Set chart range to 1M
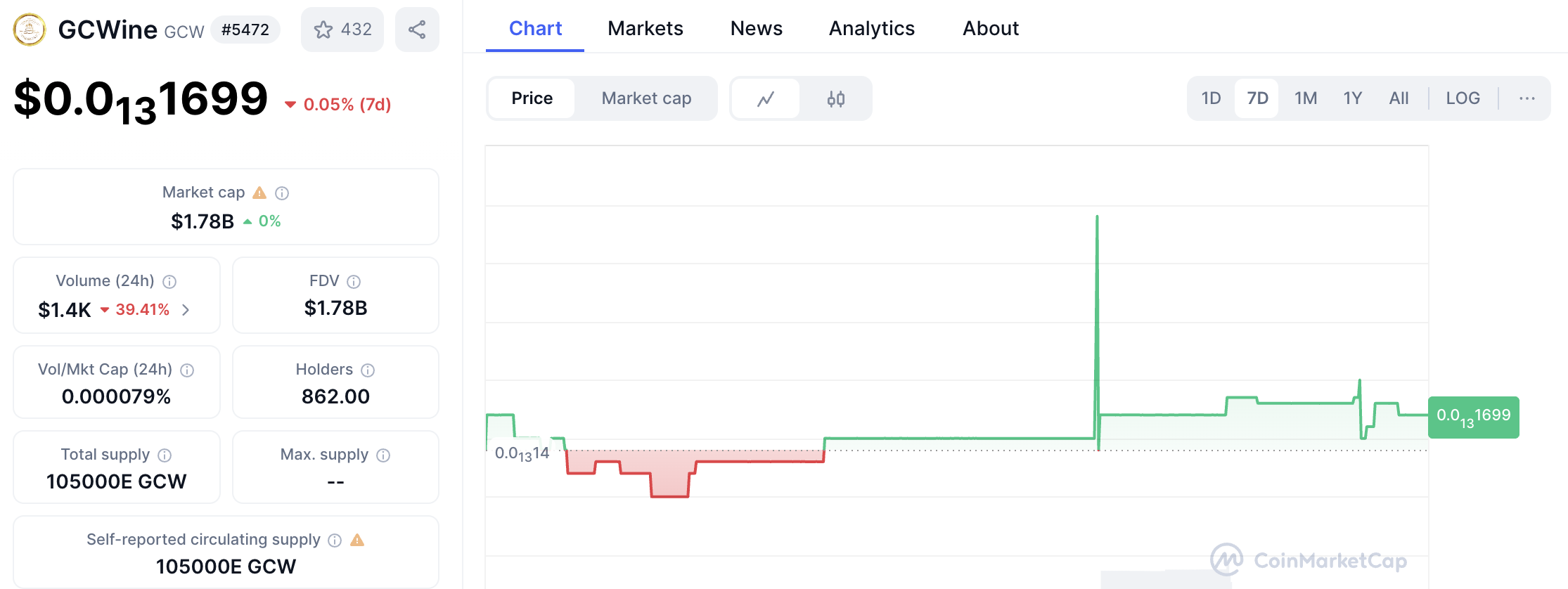This screenshot has width=1568, height=589. [1306, 98]
